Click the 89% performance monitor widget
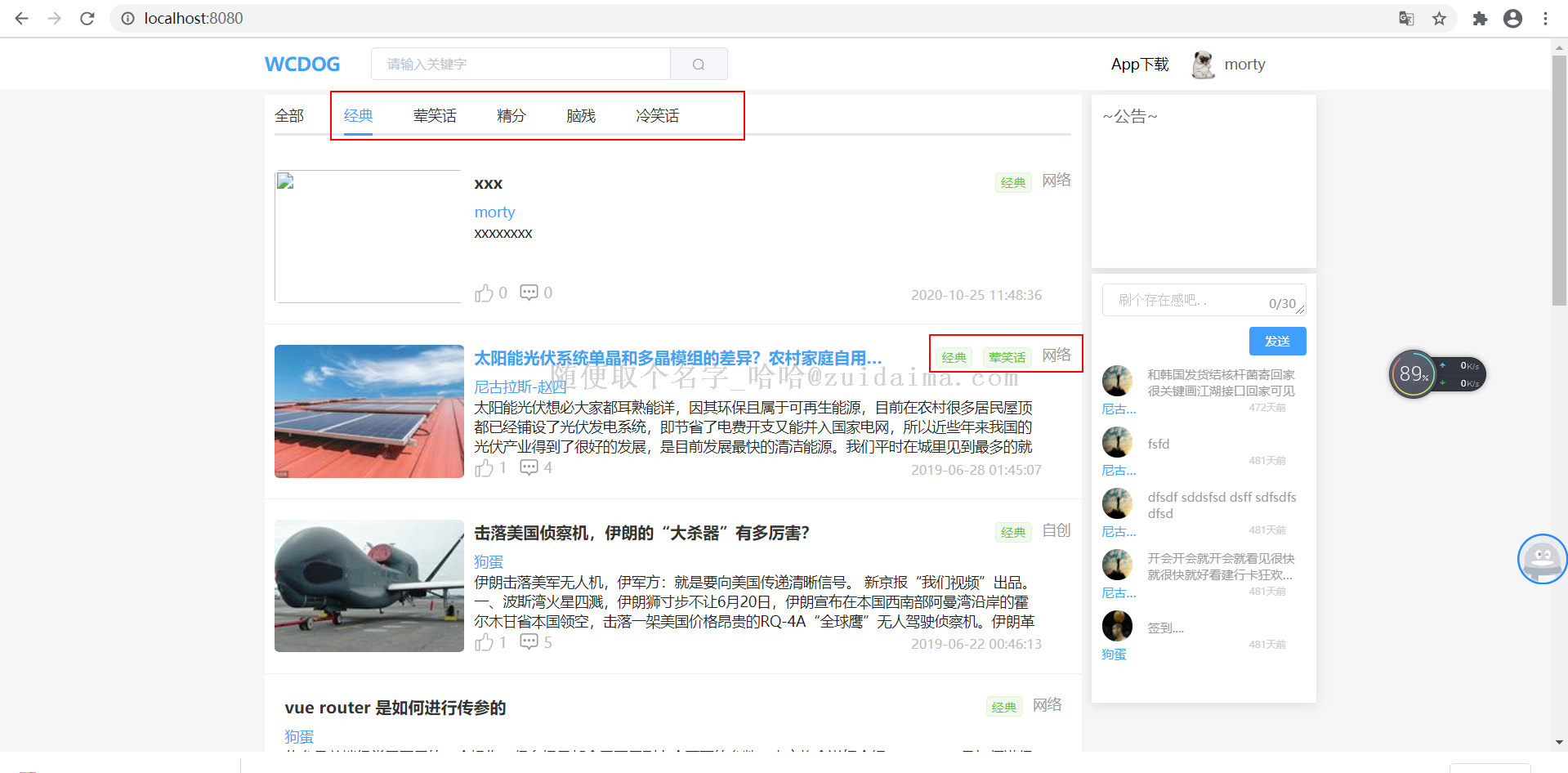The height and width of the screenshot is (773, 1568). [x=1437, y=374]
